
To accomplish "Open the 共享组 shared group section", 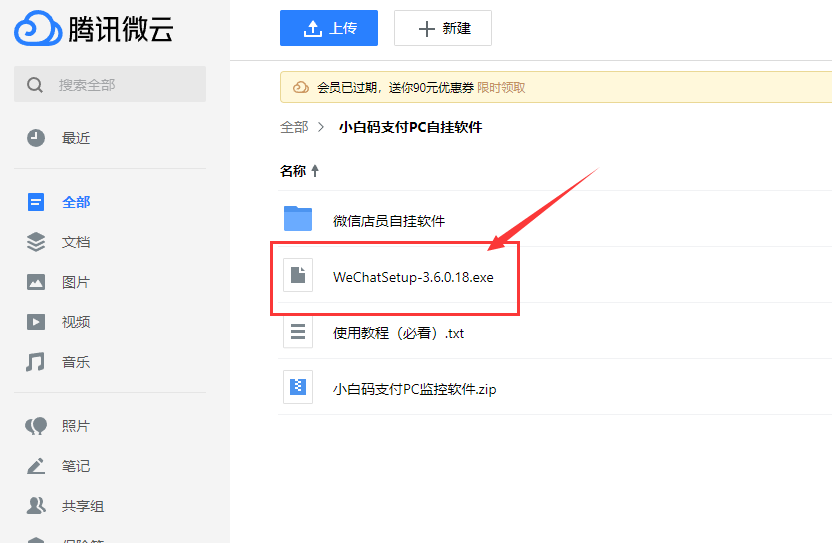I will click(83, 506).
